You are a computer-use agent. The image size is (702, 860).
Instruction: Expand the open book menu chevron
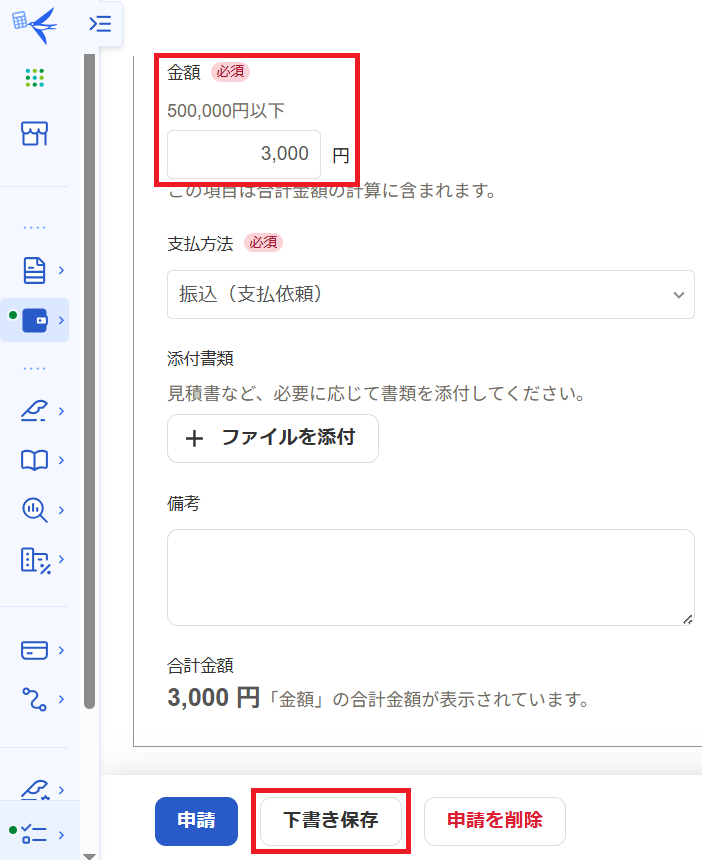point(61,460)
